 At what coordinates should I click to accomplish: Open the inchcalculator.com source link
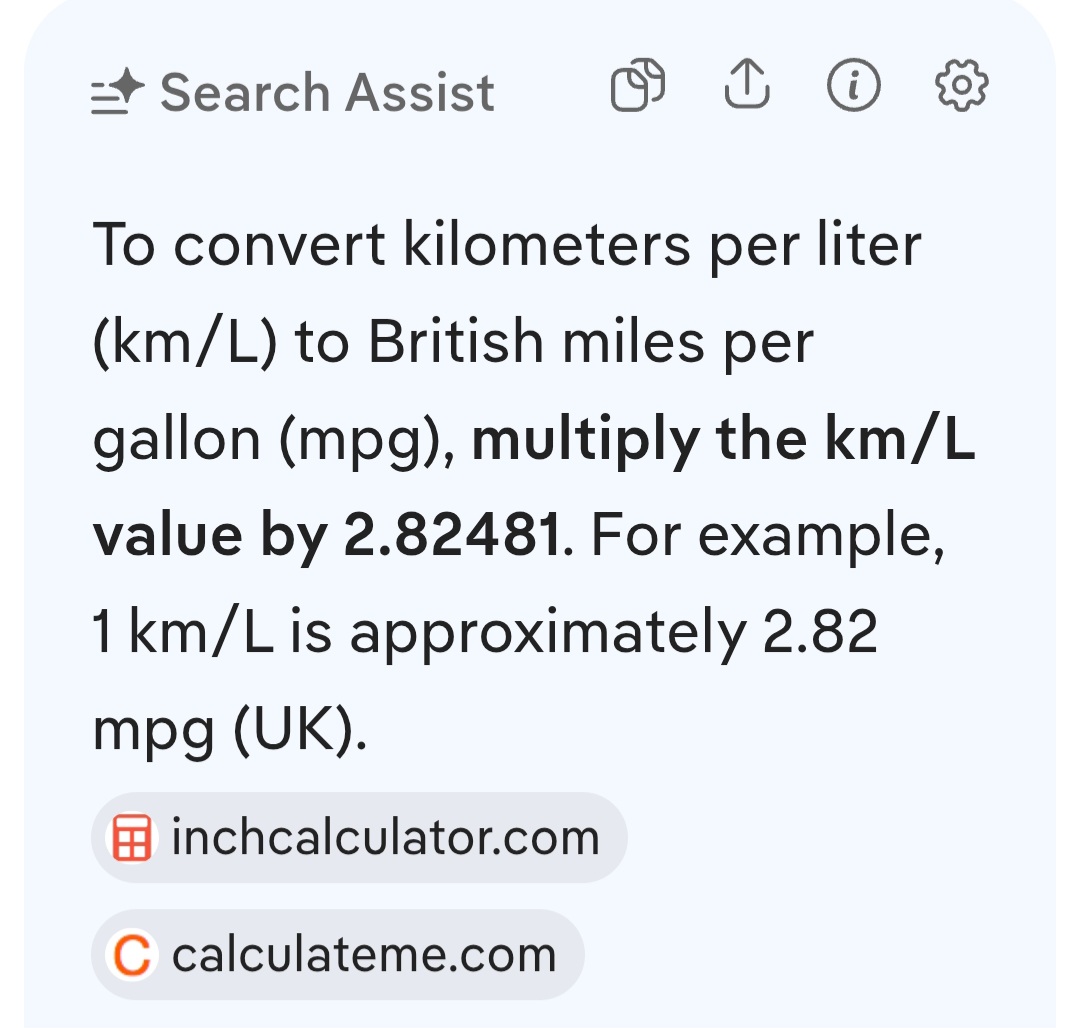359,837
